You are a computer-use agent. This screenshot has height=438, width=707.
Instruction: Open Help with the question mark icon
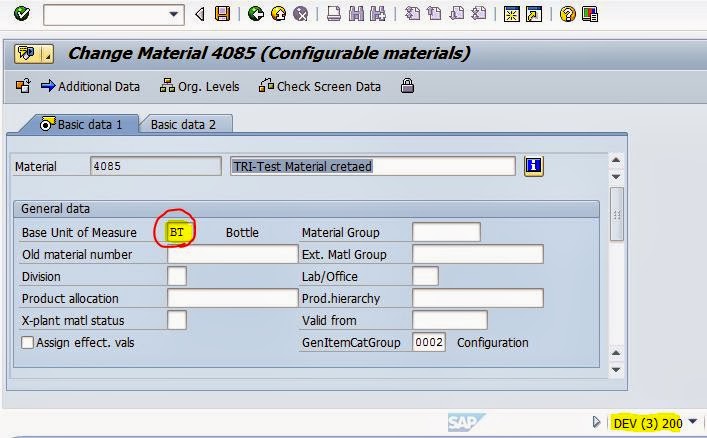coord(567,14)
